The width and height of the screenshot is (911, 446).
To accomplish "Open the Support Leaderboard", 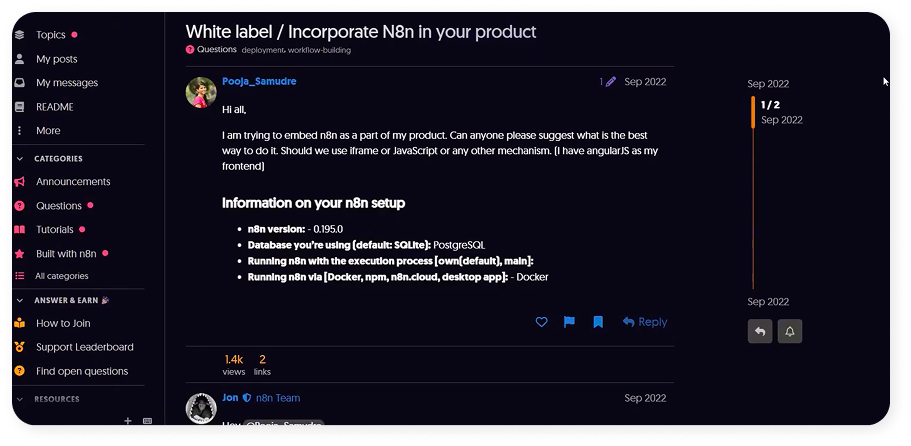I will tap(85, 347).
